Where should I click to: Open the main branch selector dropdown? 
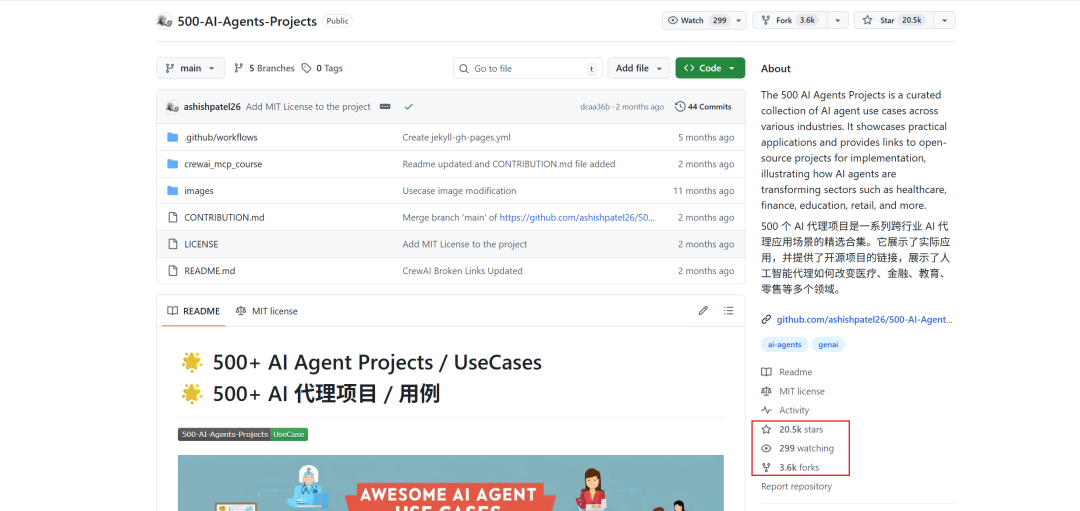coord(190,68)
